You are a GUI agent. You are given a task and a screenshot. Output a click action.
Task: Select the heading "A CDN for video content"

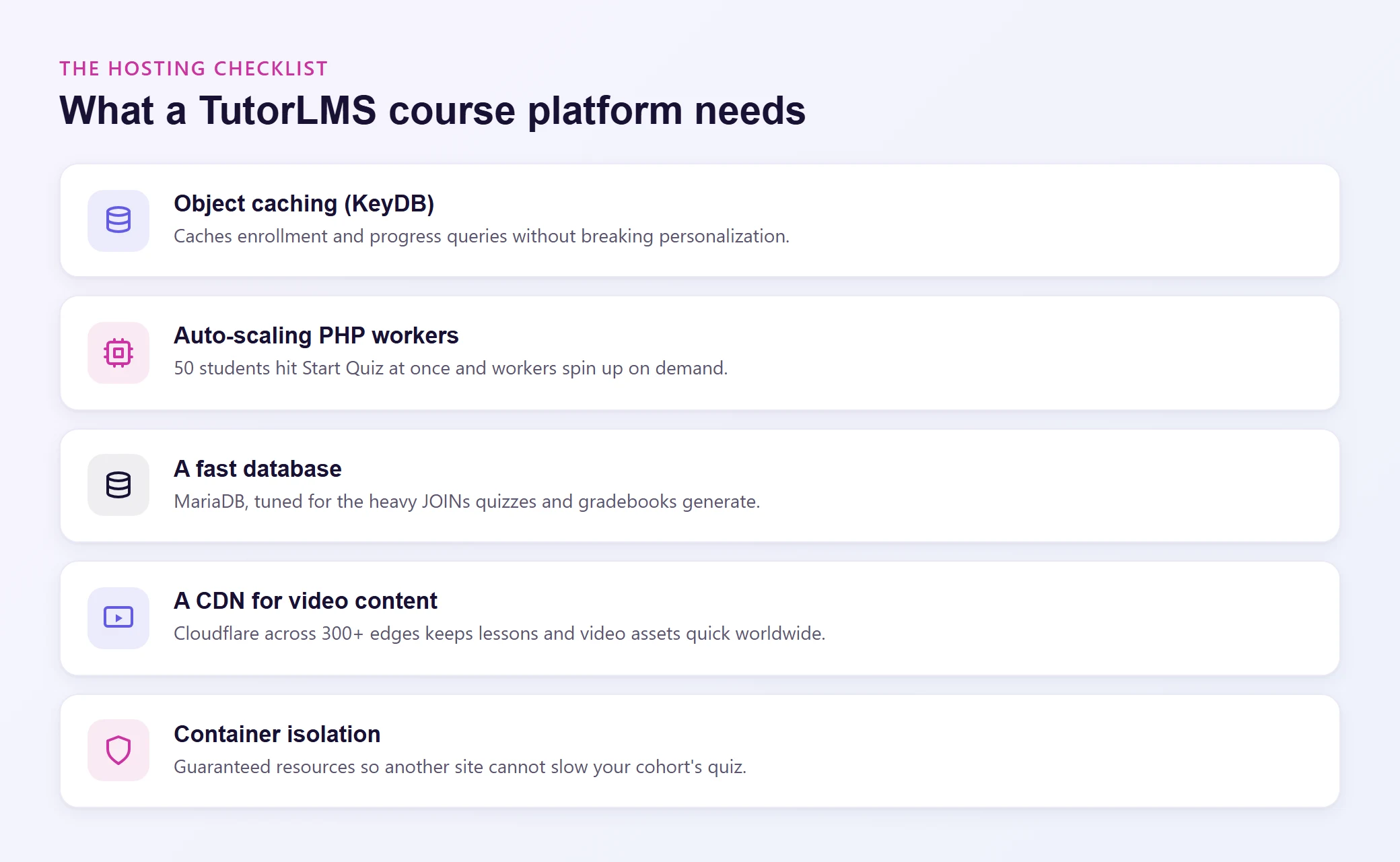306,601
